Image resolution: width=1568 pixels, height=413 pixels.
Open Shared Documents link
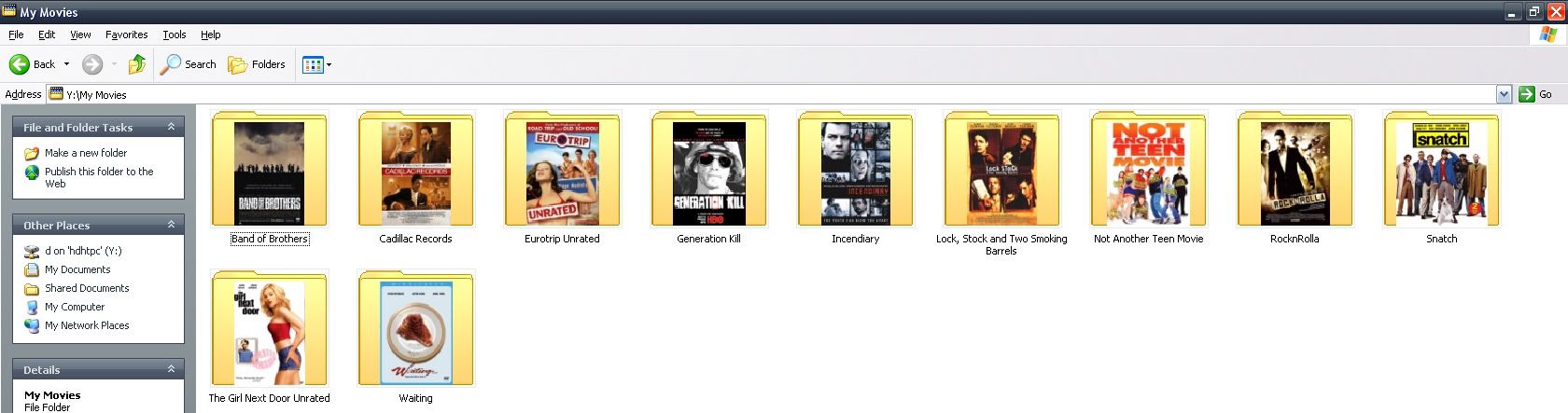[87, 288]
